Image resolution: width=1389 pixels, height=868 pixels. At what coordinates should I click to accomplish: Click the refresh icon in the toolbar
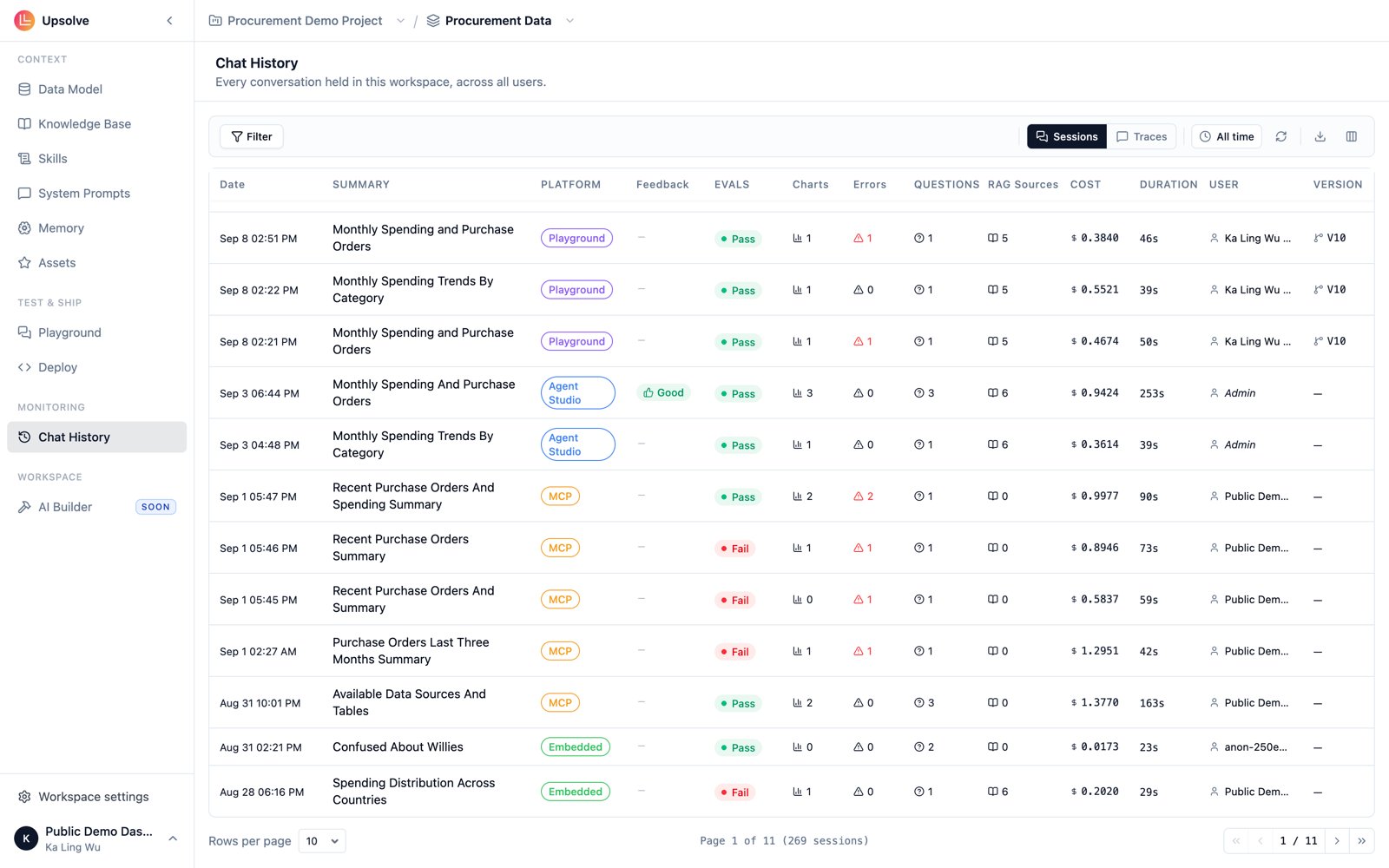coord(1281,136)
